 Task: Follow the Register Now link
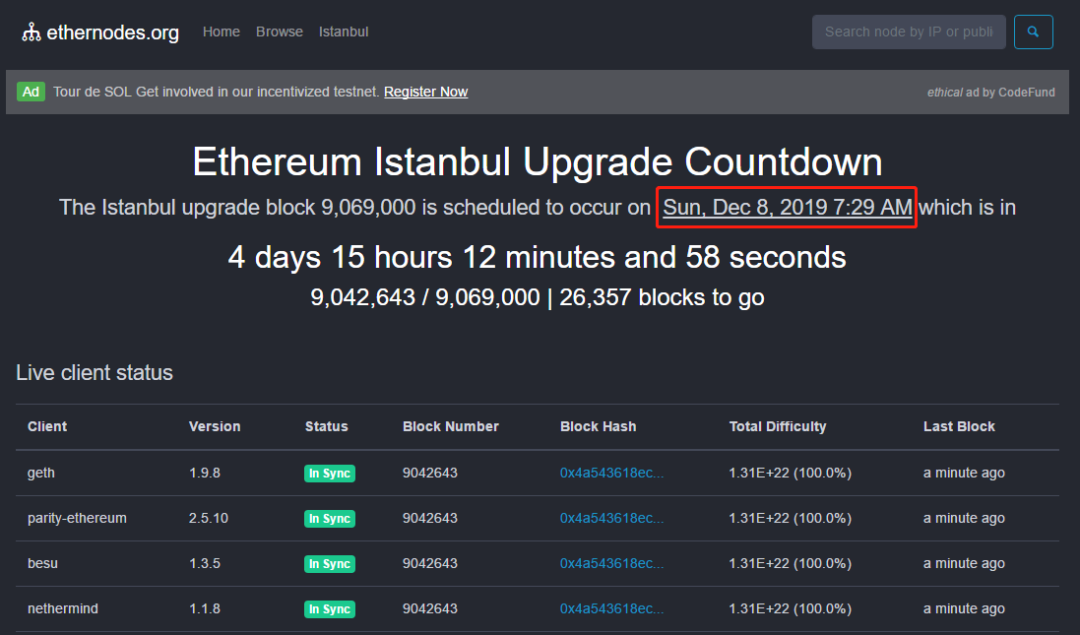tap(426, 92)
